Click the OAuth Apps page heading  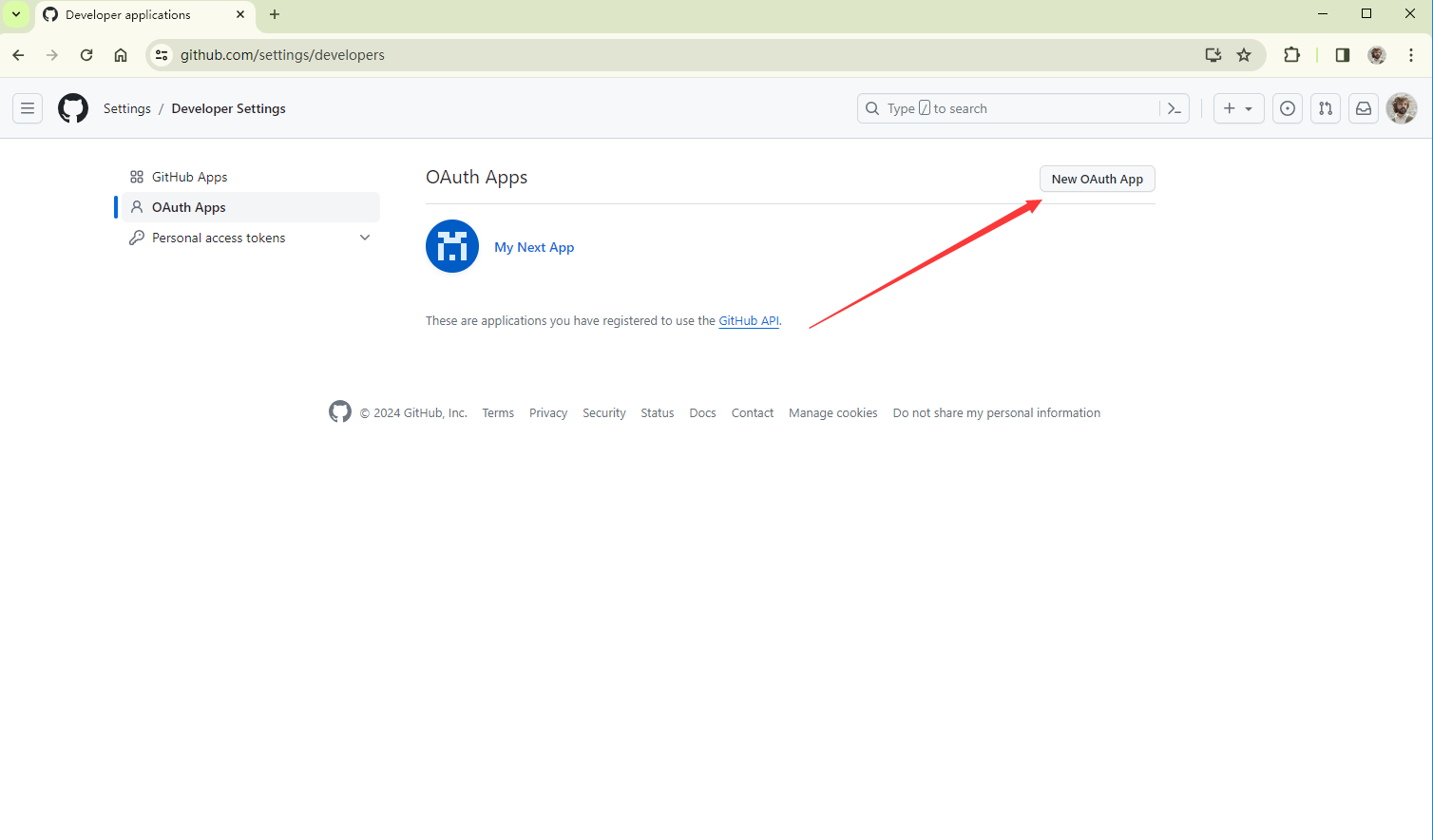[477, 178]
